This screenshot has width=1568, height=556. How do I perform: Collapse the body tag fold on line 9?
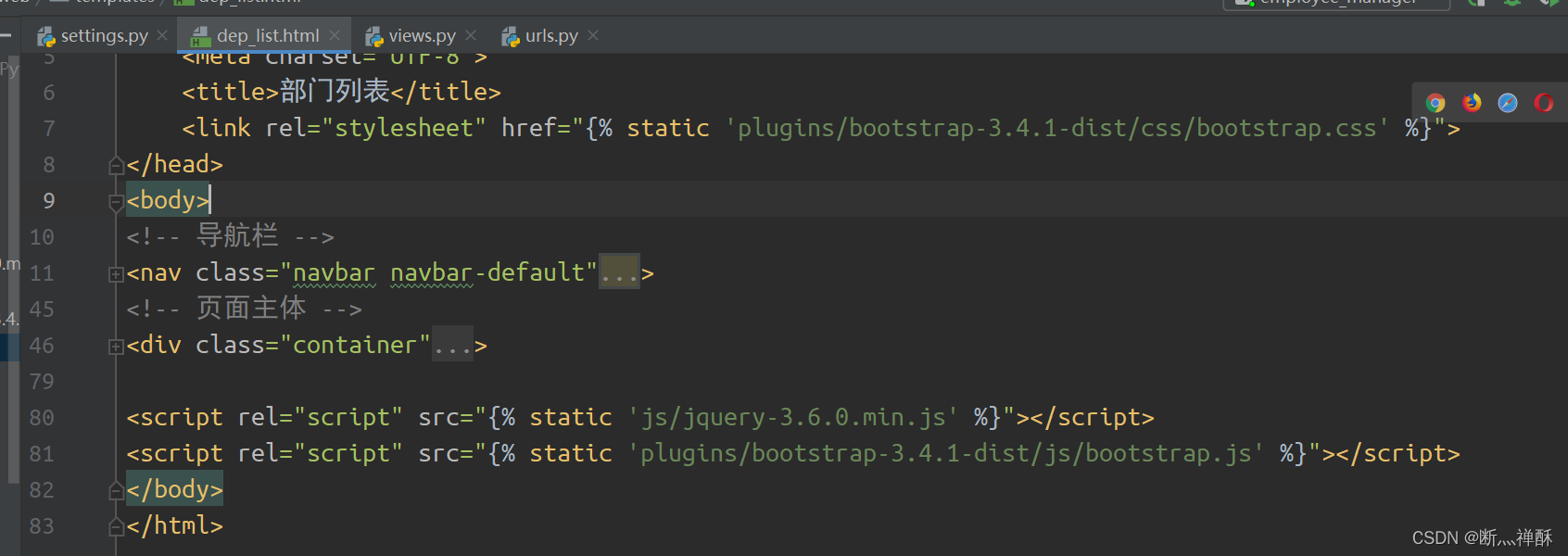click(116, 202)
